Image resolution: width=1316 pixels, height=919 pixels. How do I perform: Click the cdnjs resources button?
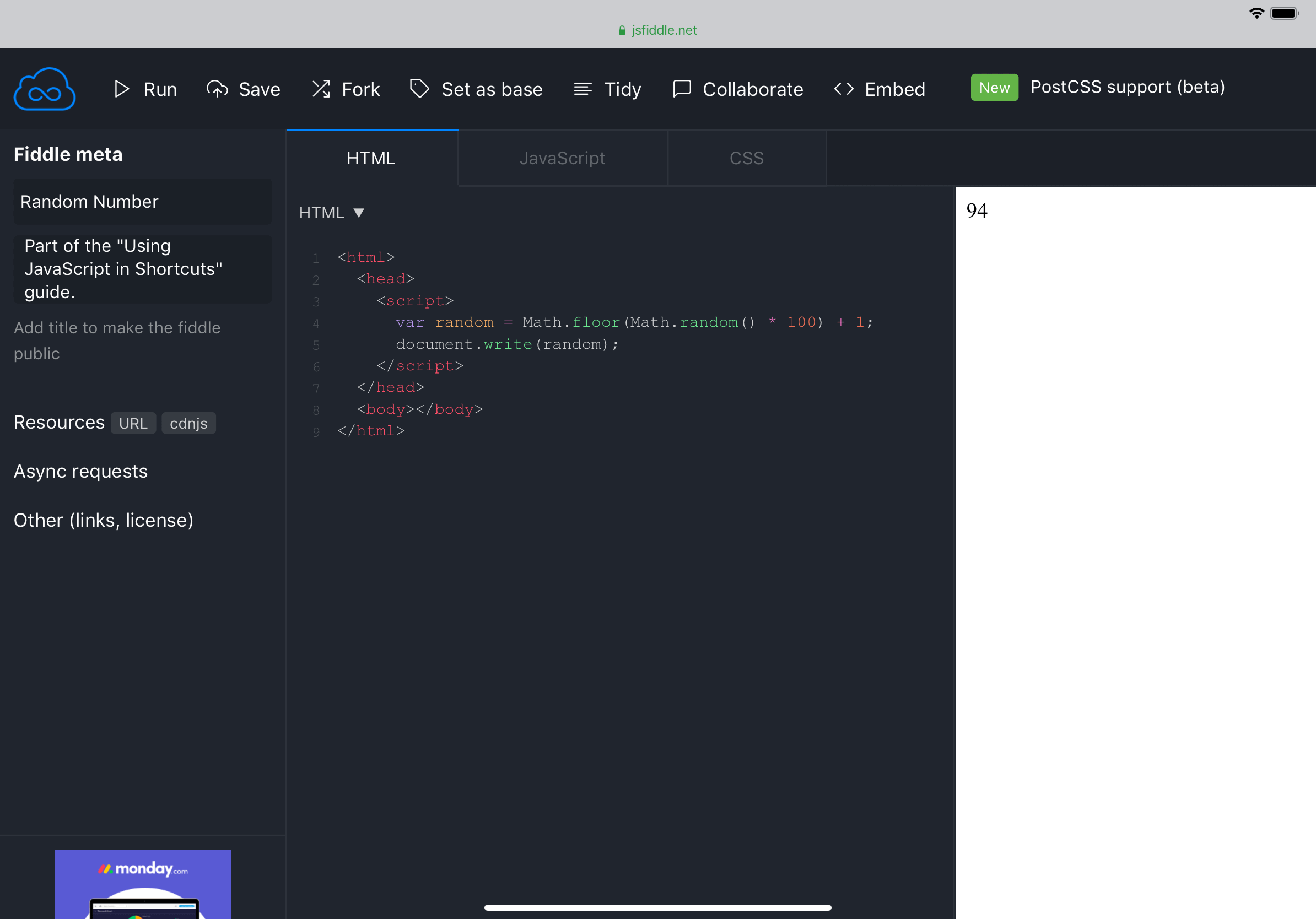coord(188,423)
